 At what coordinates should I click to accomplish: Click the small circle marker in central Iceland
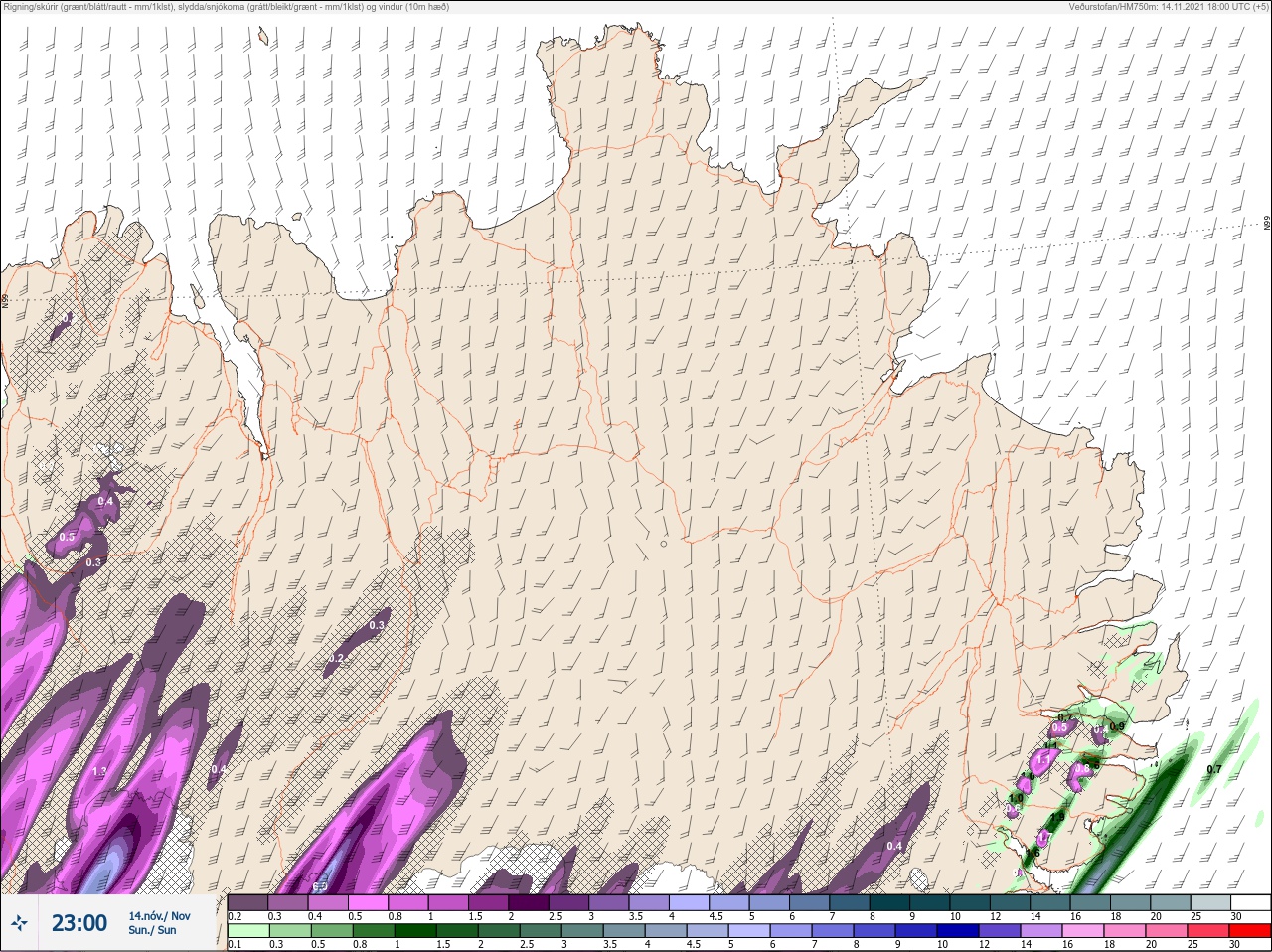click(x=664, y=544)
